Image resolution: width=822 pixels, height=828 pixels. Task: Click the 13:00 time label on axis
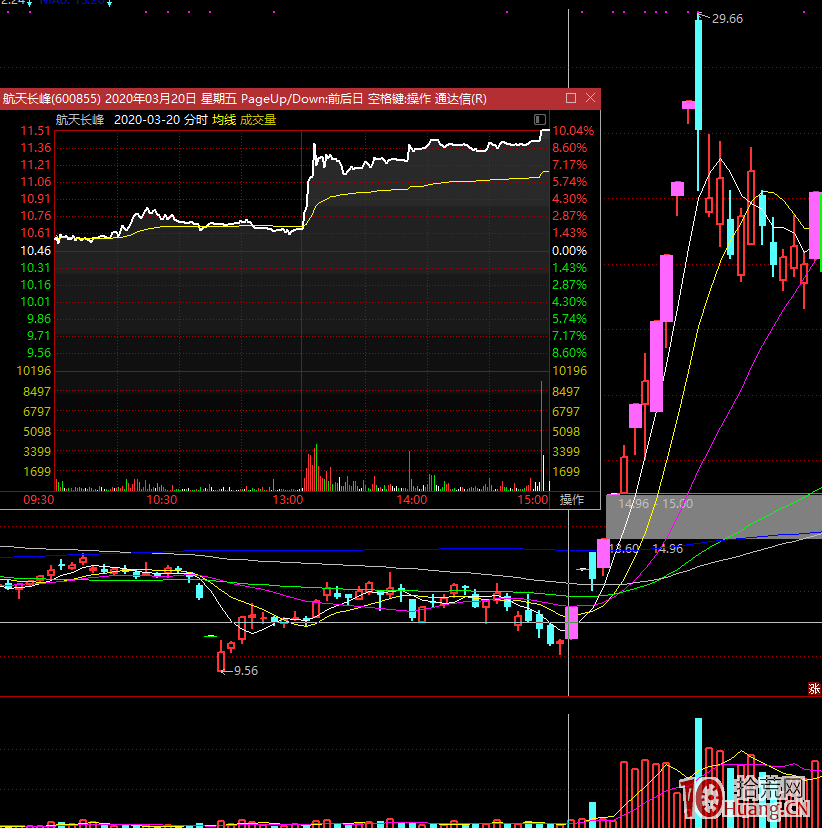click(x=289, y=500)
